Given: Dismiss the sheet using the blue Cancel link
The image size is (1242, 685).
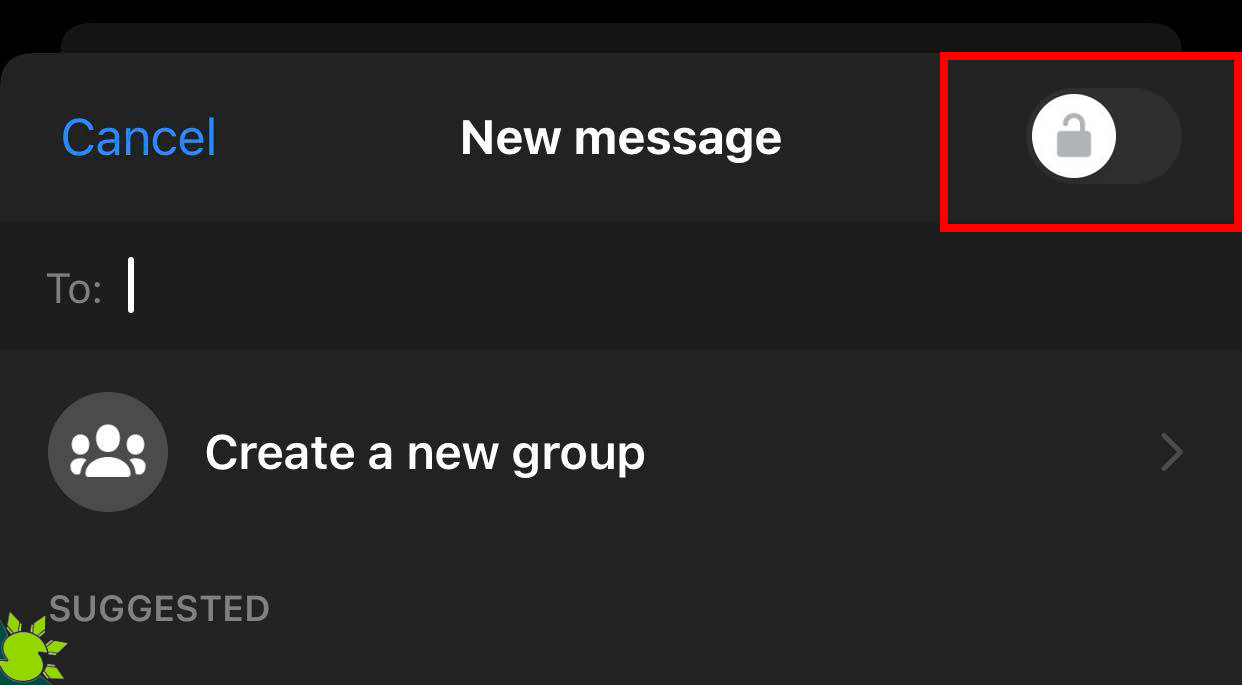Looking at the screenshot, I should (x=139, y=137).
